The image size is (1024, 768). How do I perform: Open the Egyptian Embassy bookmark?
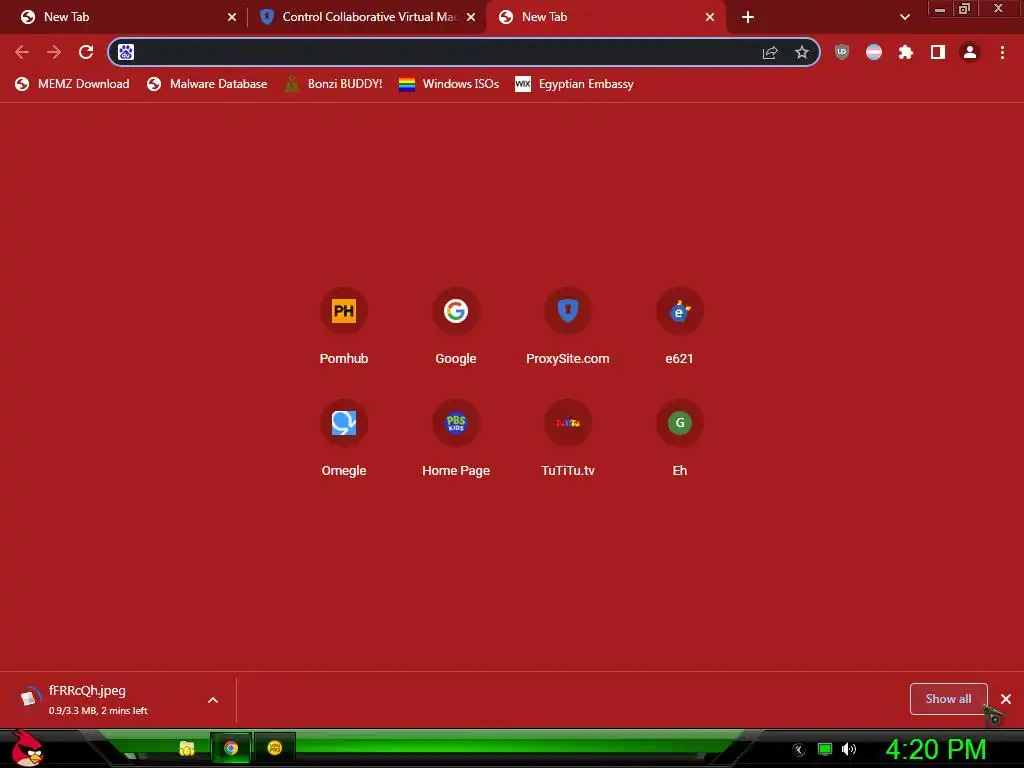tap(575, 84)
